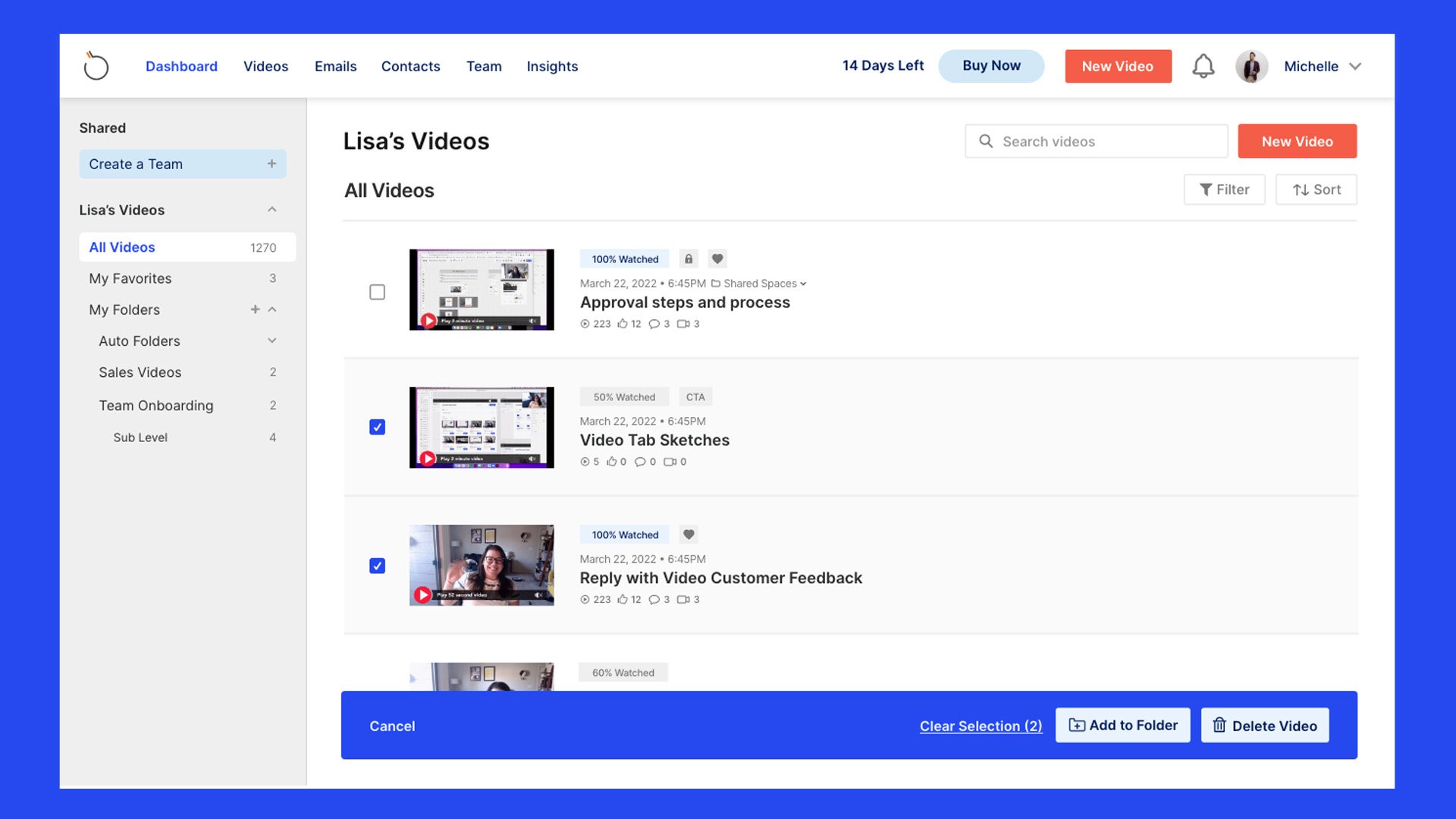Expand the Auto Folders chevron
1456x819 pixels.
271,341
